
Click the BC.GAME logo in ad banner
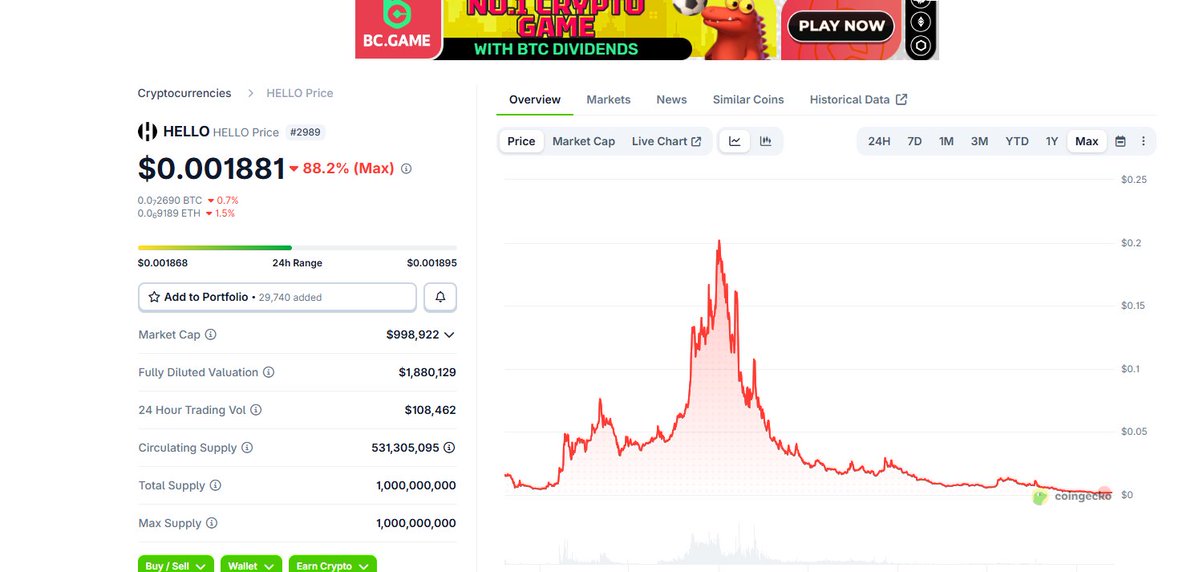tap(398, 29)
